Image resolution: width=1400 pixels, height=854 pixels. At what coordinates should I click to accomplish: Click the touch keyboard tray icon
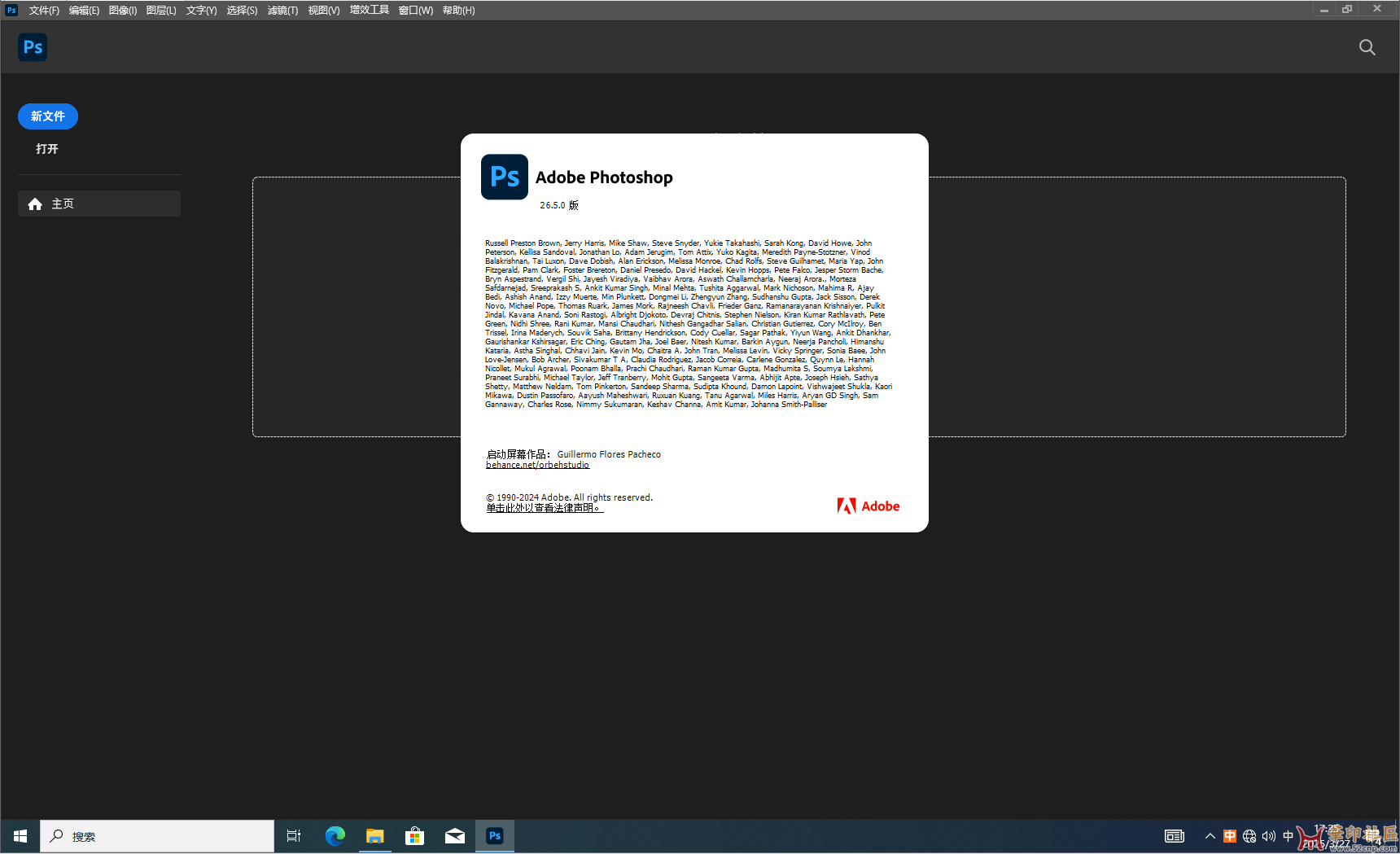coord(1175,836)
